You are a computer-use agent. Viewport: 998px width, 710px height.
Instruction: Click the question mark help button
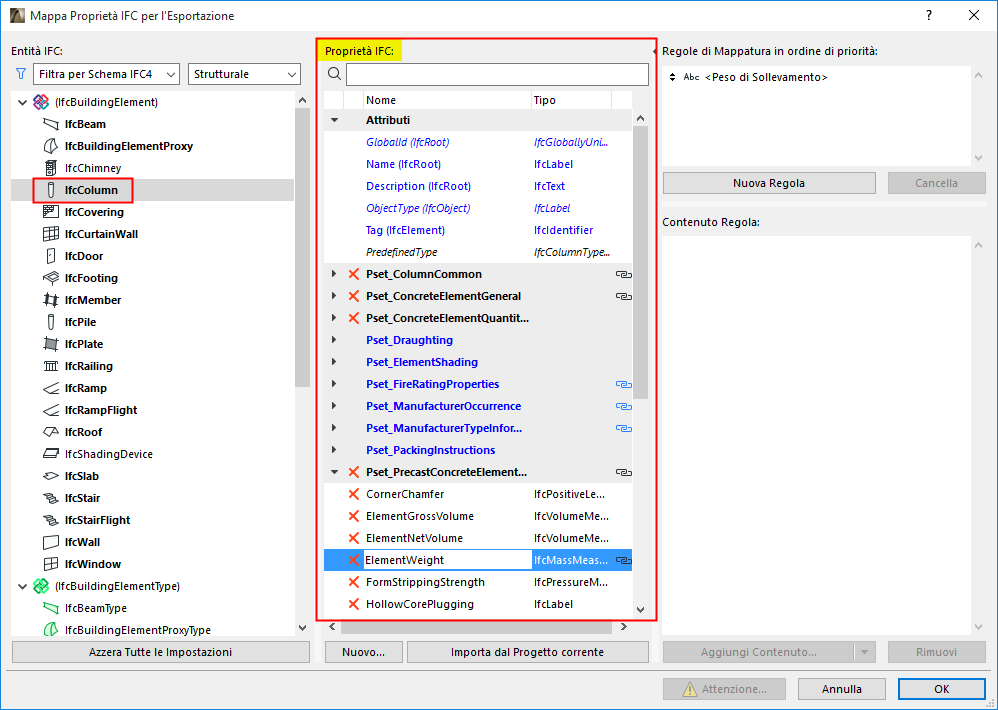(929, 15)
